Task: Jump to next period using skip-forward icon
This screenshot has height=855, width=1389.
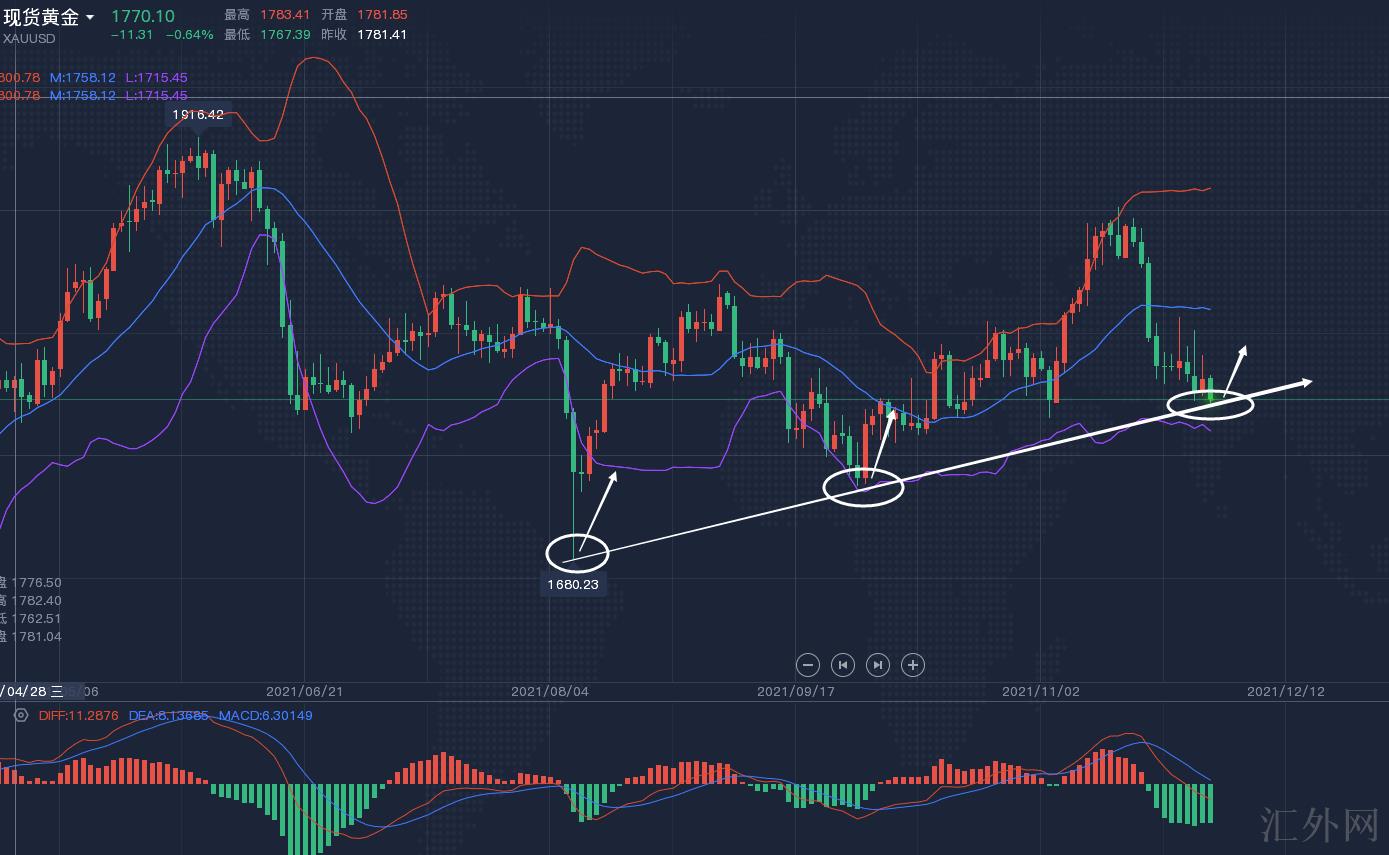Action: click(877, 665)
